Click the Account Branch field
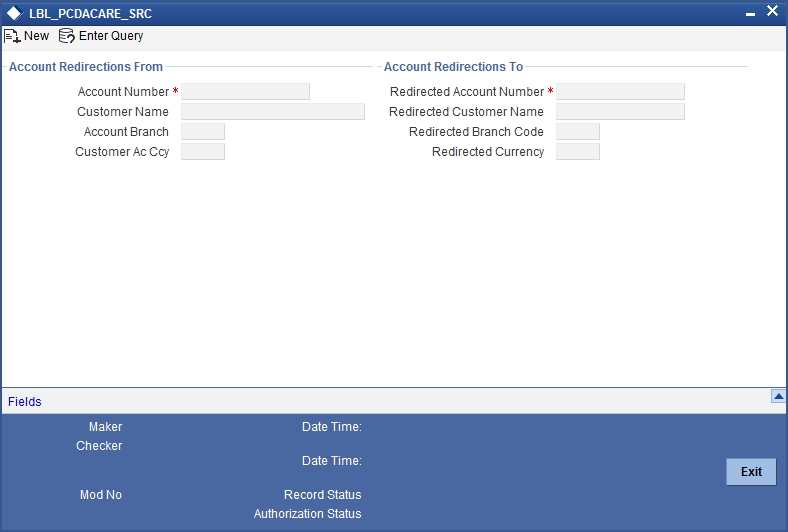Viewport: 788px width, 532px height. click(x=203, y=132)
